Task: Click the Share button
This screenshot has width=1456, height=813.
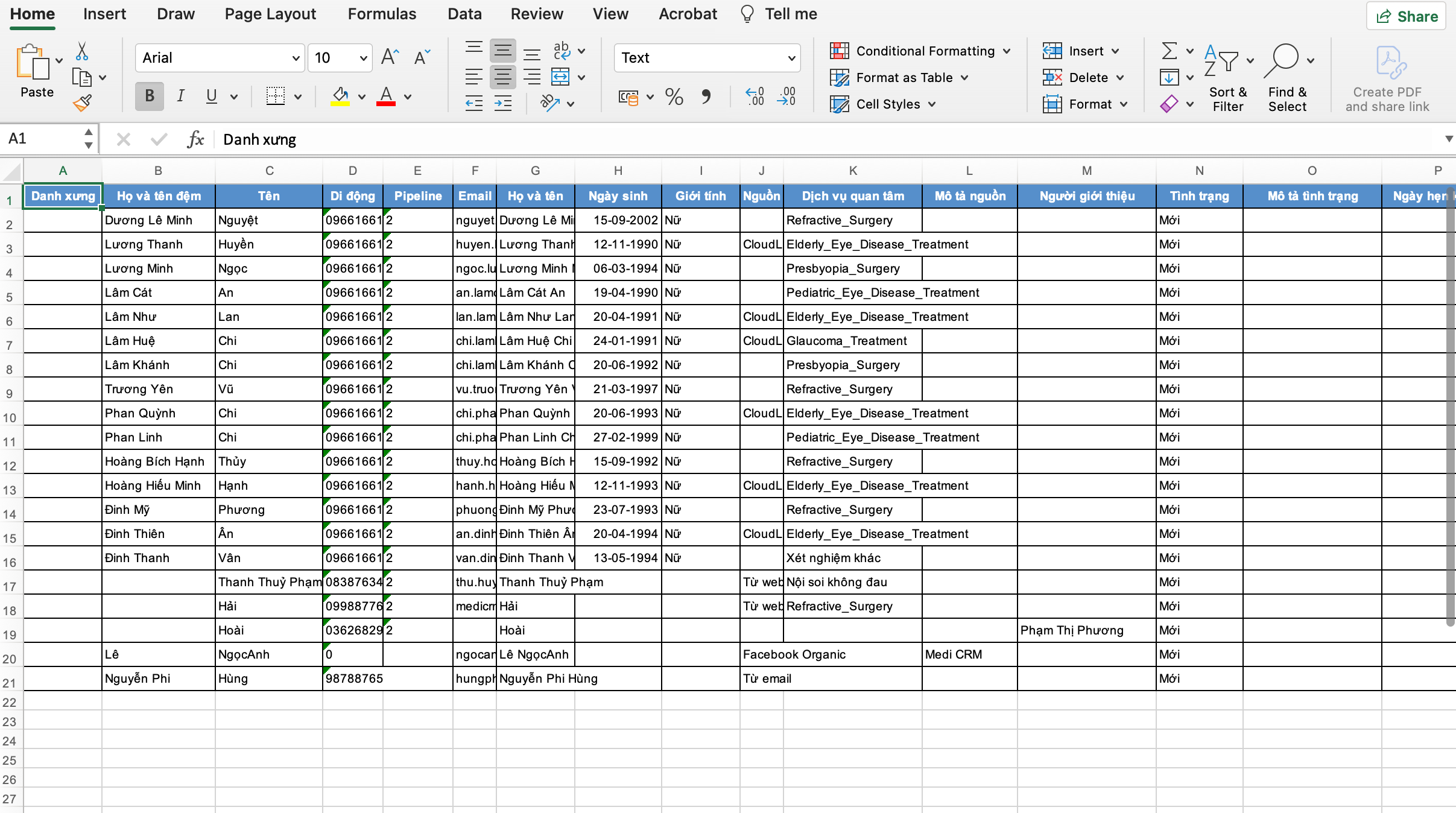Action: click(1406, 16)
